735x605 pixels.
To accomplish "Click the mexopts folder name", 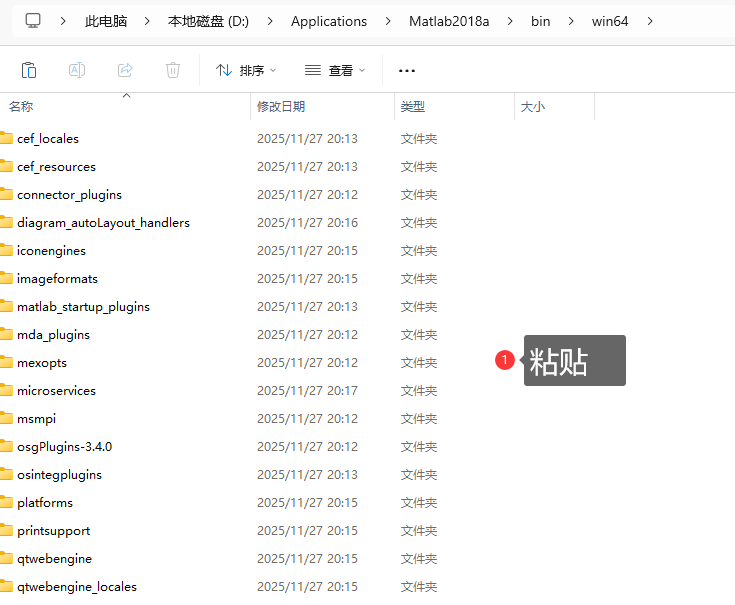I will 42,363.
